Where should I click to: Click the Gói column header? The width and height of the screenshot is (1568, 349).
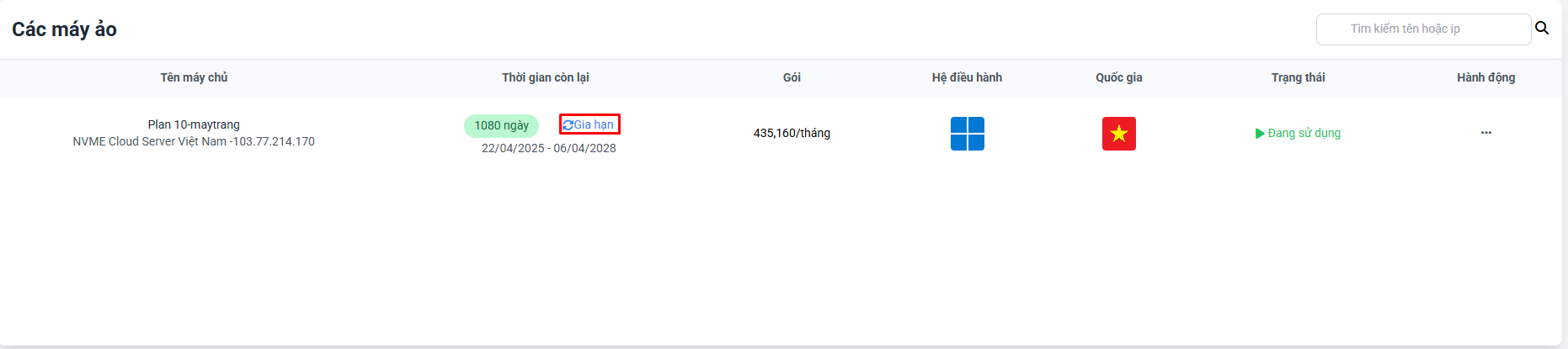point(792,77)
